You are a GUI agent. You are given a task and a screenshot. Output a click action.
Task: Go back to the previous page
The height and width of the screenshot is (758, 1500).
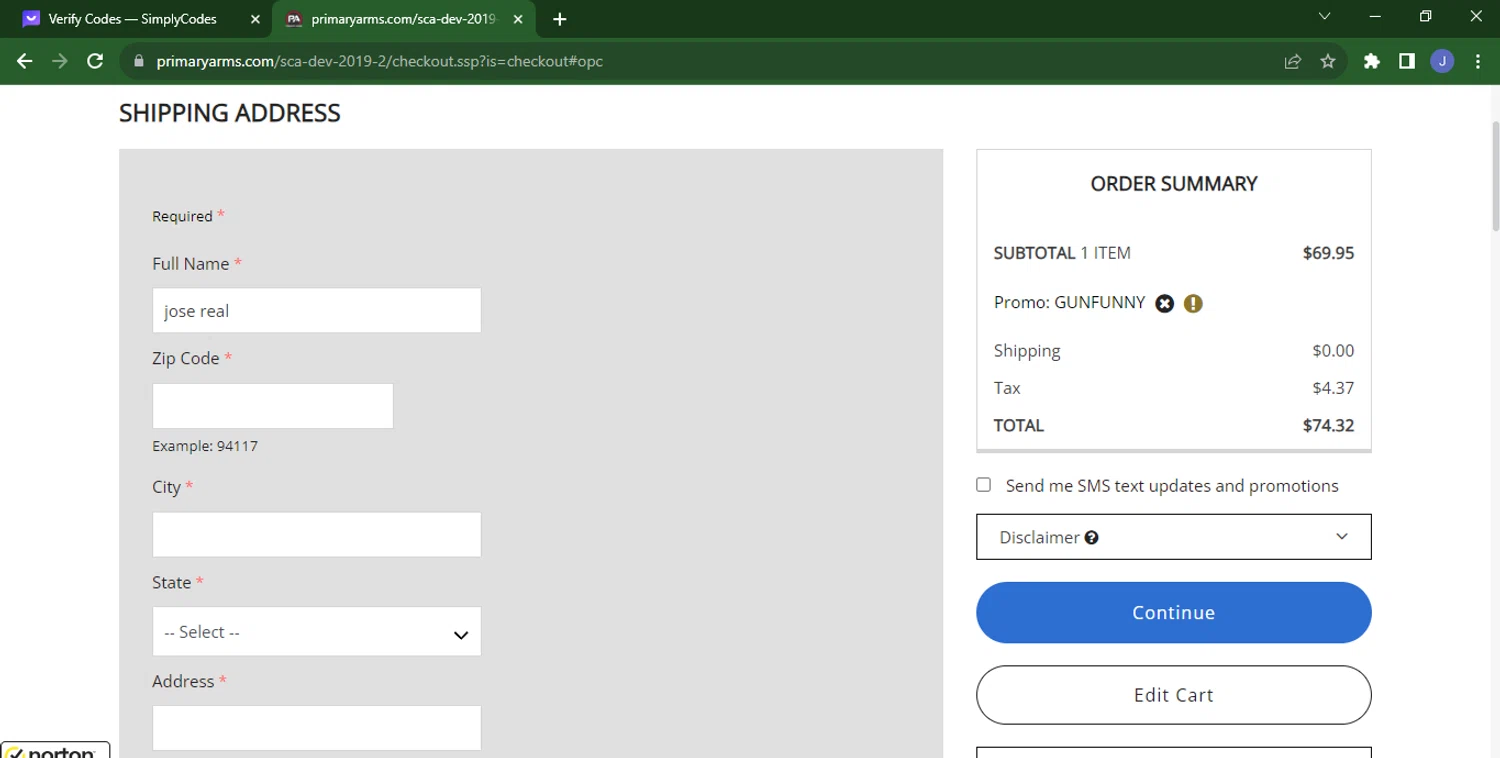click(x=25, y=61)
